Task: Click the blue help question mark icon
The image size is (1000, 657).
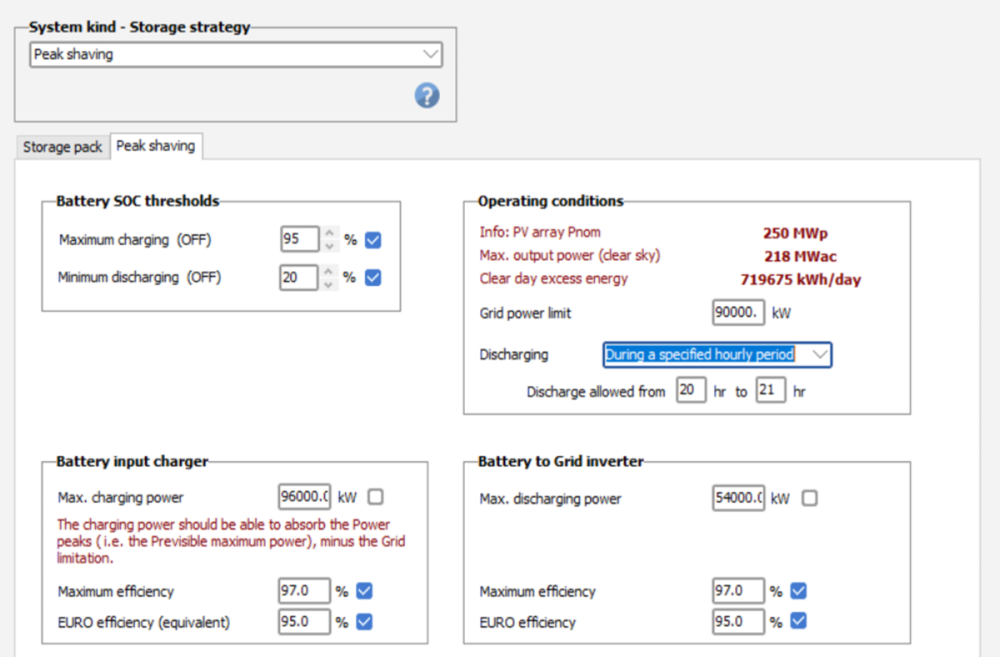Action: pyautogui.click(x=427, y=96)
